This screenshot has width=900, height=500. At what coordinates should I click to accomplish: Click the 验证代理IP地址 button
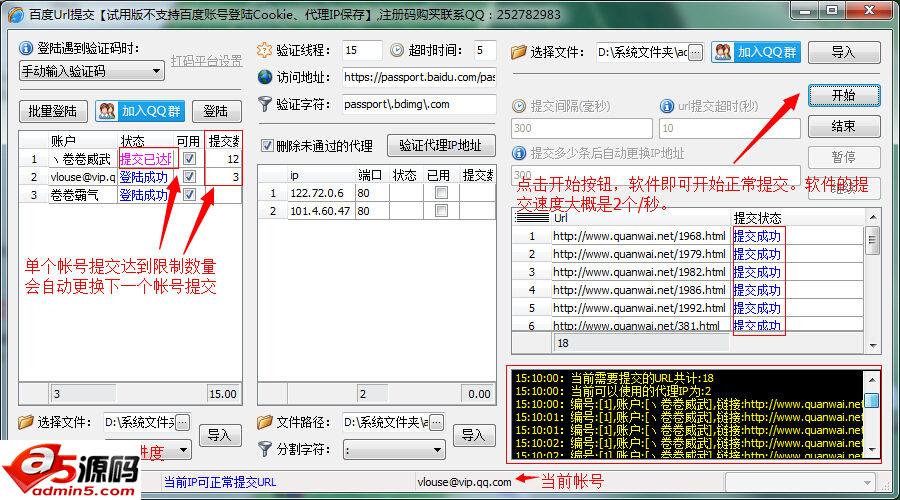point(441,145)
